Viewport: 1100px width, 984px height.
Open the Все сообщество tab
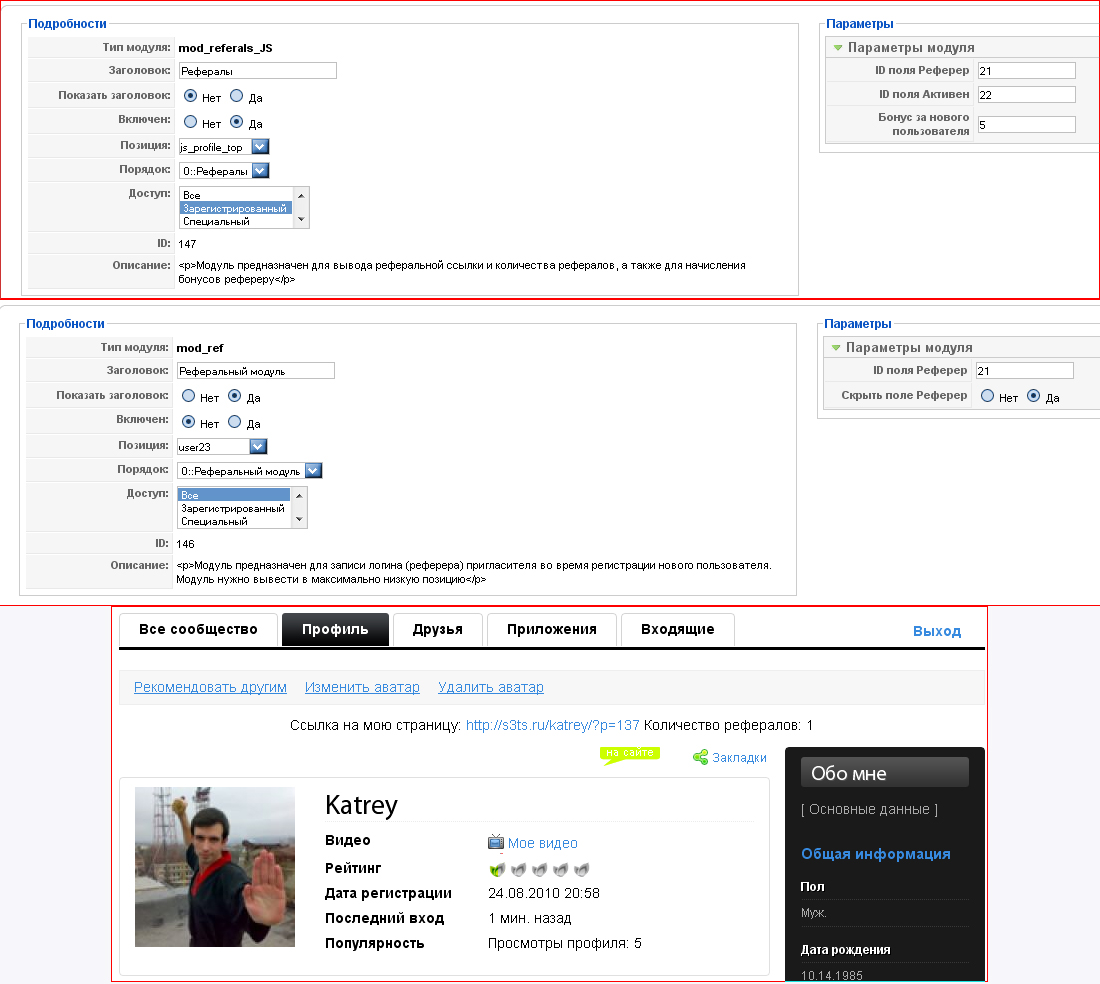(x=199, y=630)
